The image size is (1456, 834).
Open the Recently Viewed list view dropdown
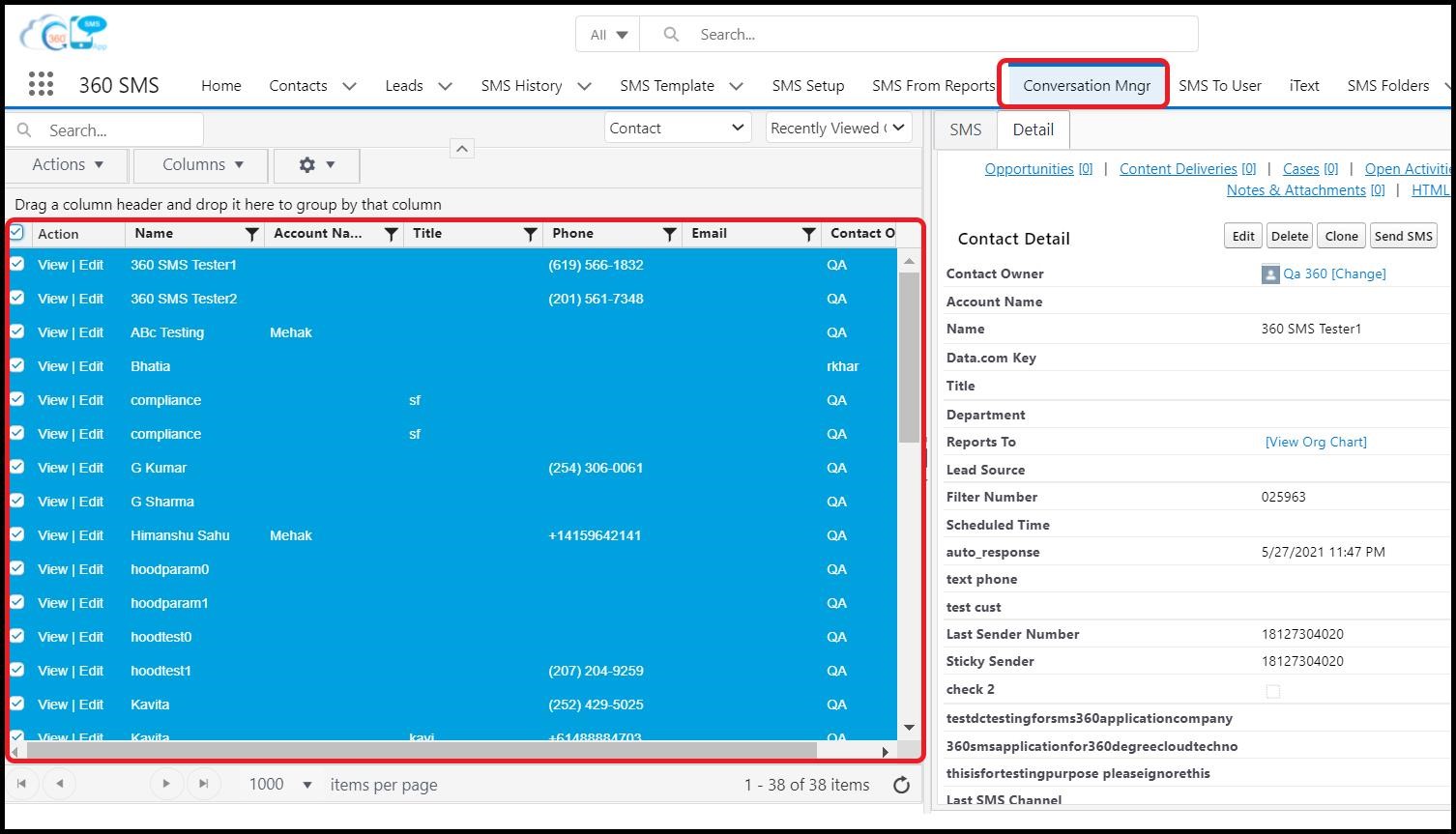tap(838, 128)
